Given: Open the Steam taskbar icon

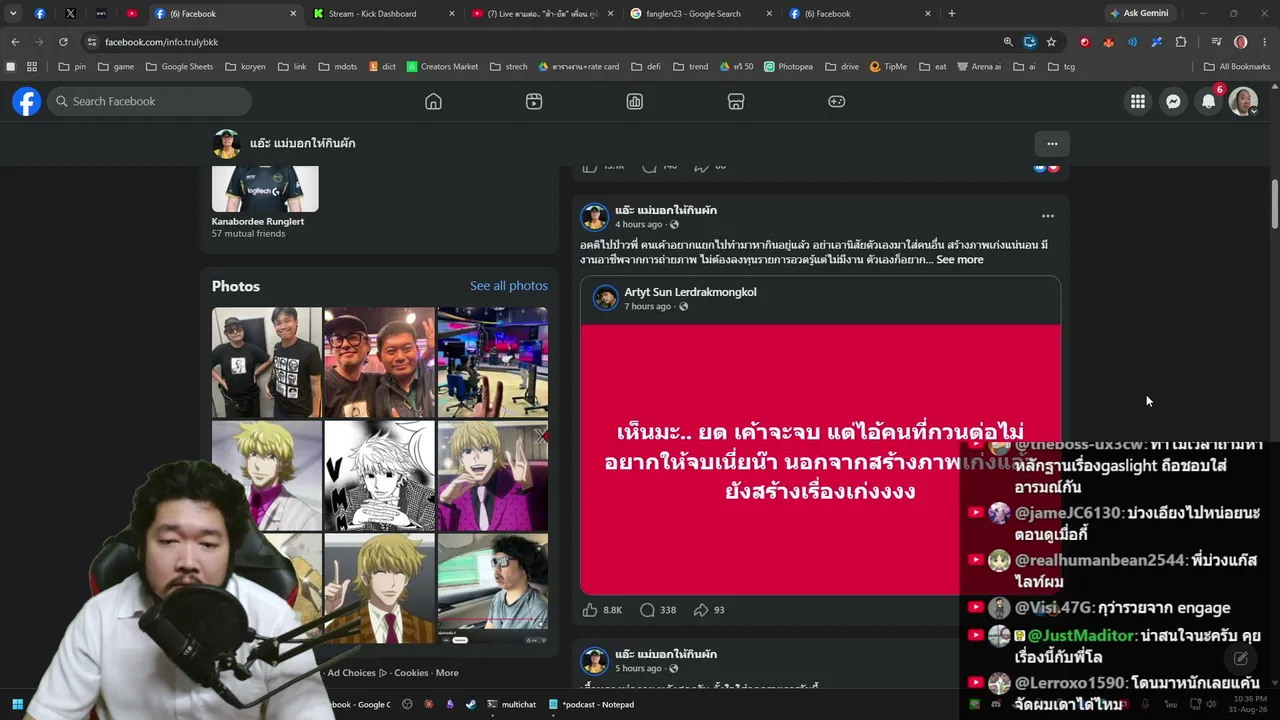Looking at the screenshot, I should pos(471,704).
